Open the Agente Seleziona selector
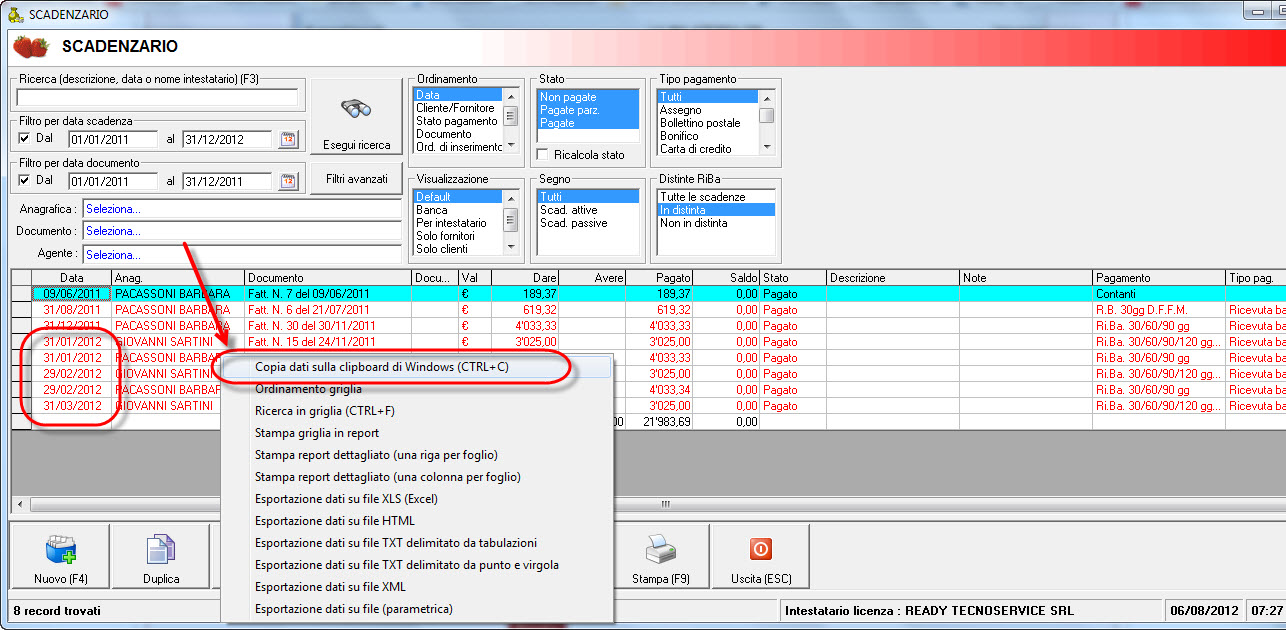1286x630 pixels. [241, 254]
